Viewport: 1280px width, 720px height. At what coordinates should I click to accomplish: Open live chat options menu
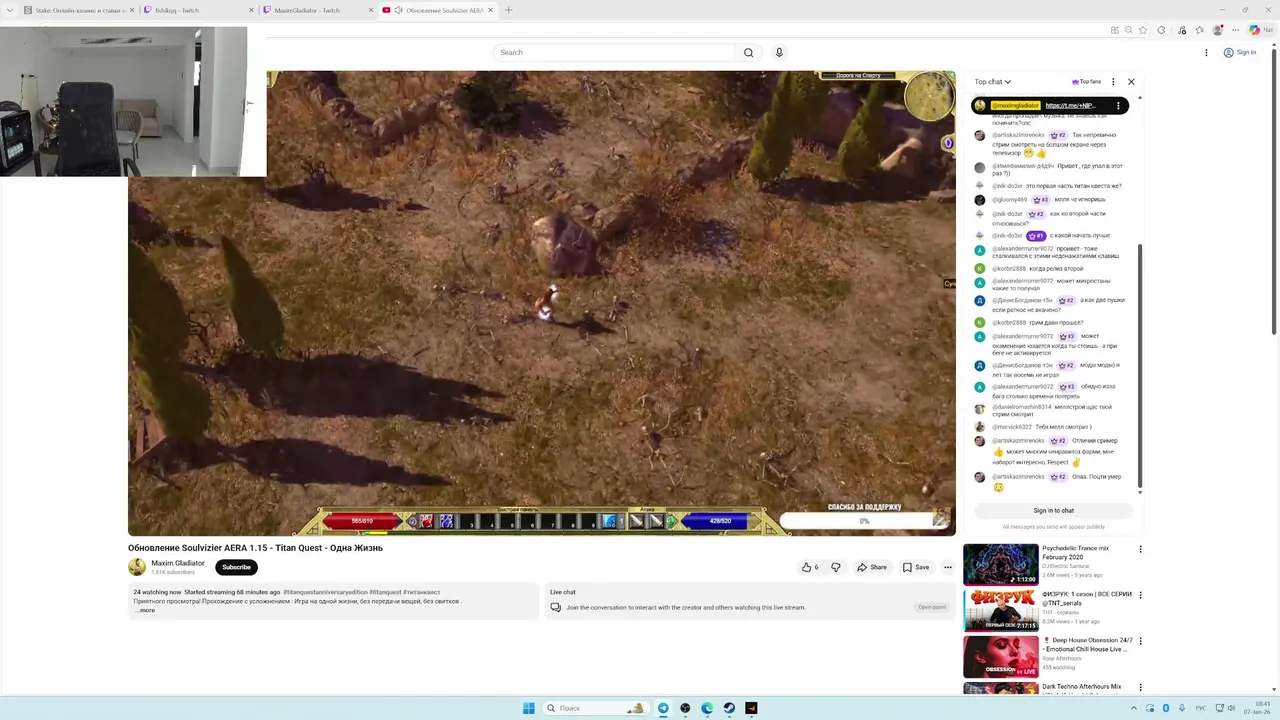1113,82
